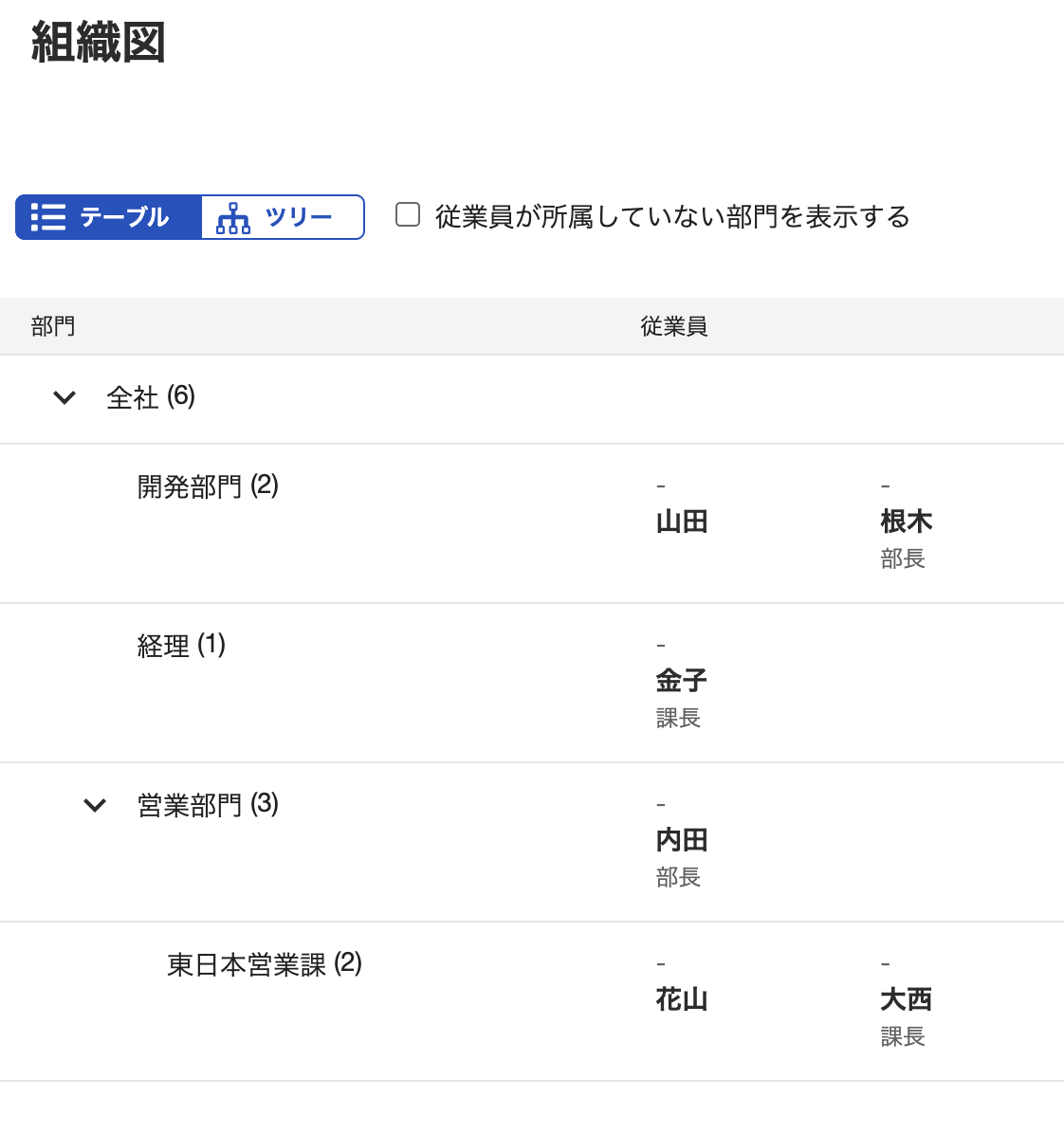The height and width of the screenshot is (1134, 1064).
Task: Collapse the 全社 (6) row chevron
Action: [x=64, y=398]
